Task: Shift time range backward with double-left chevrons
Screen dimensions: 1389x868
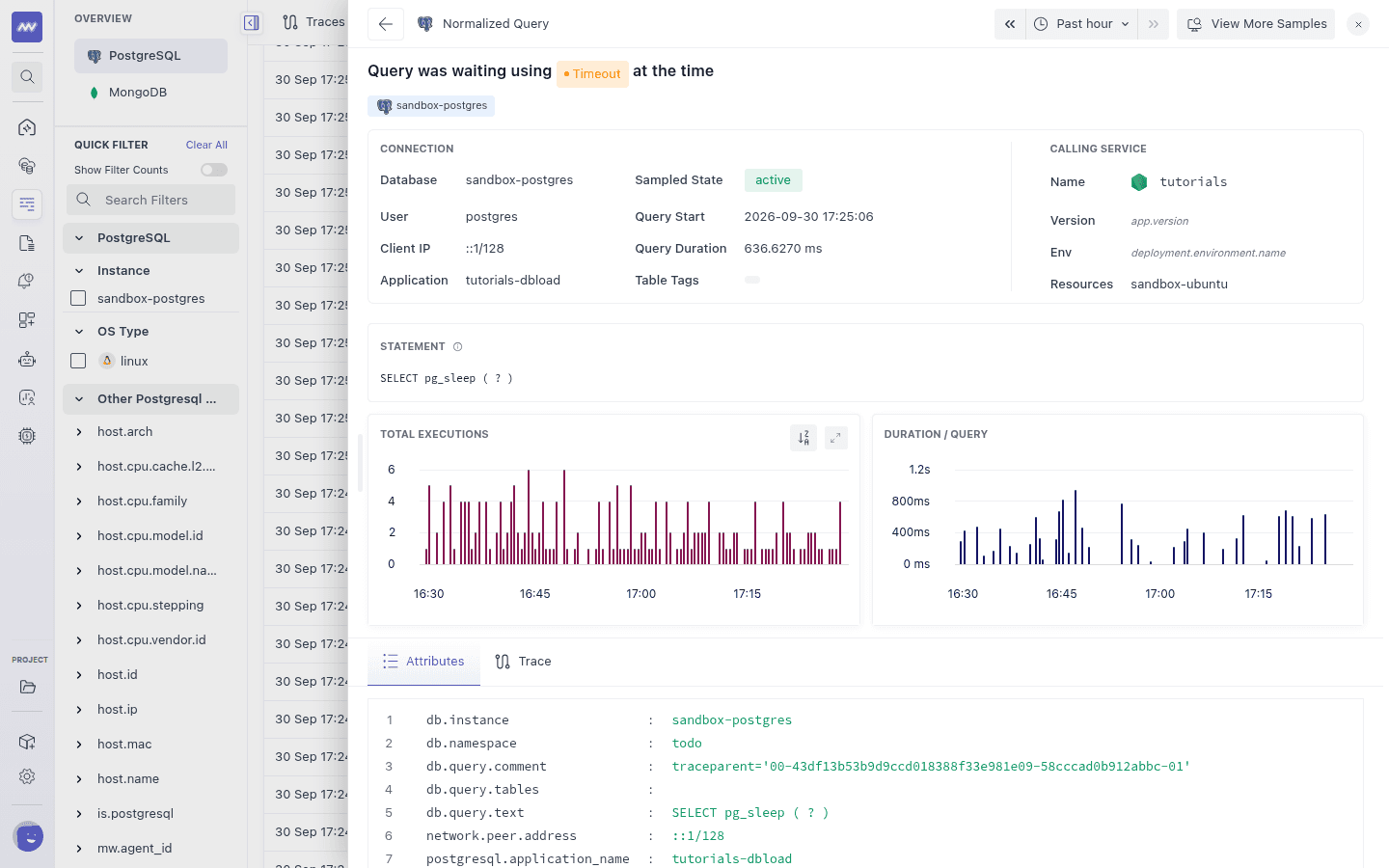Action: (x=1010, y=24)
